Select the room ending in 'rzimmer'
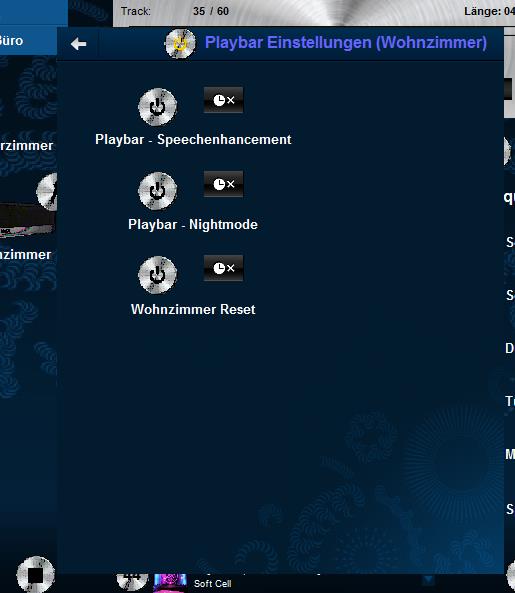 (26, 146)
